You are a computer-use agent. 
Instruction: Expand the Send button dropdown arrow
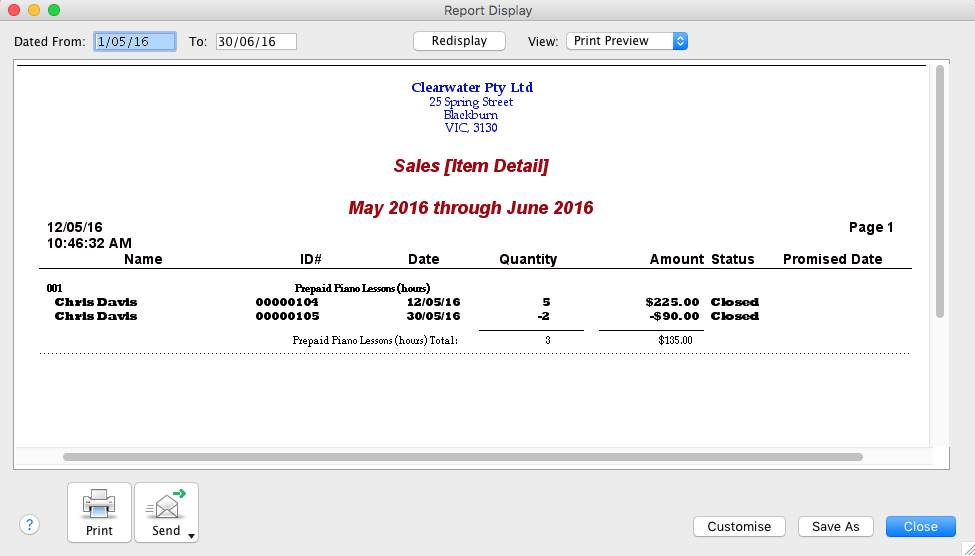point(190,535)
